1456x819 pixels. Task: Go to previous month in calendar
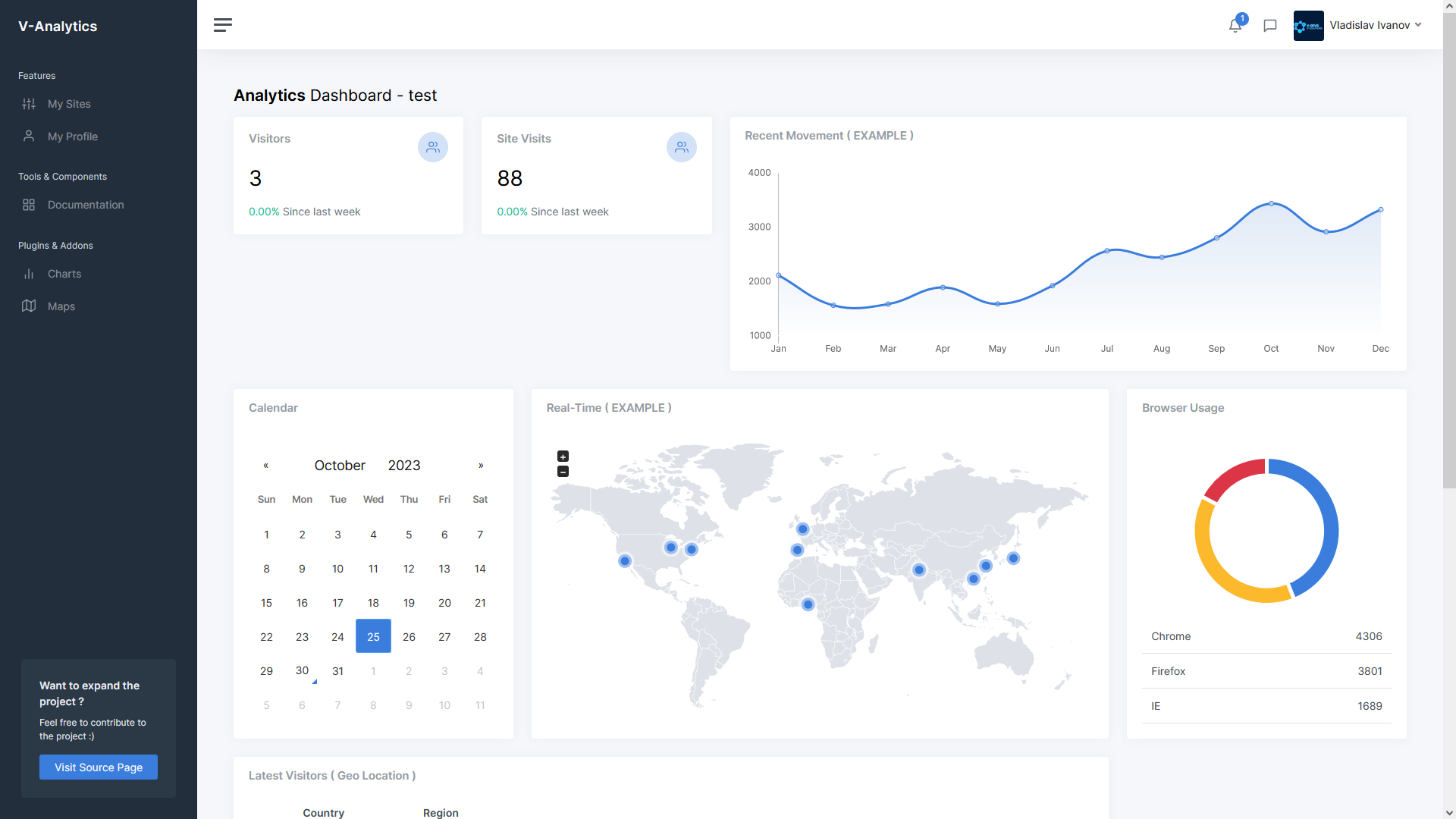tap(266, 466)
